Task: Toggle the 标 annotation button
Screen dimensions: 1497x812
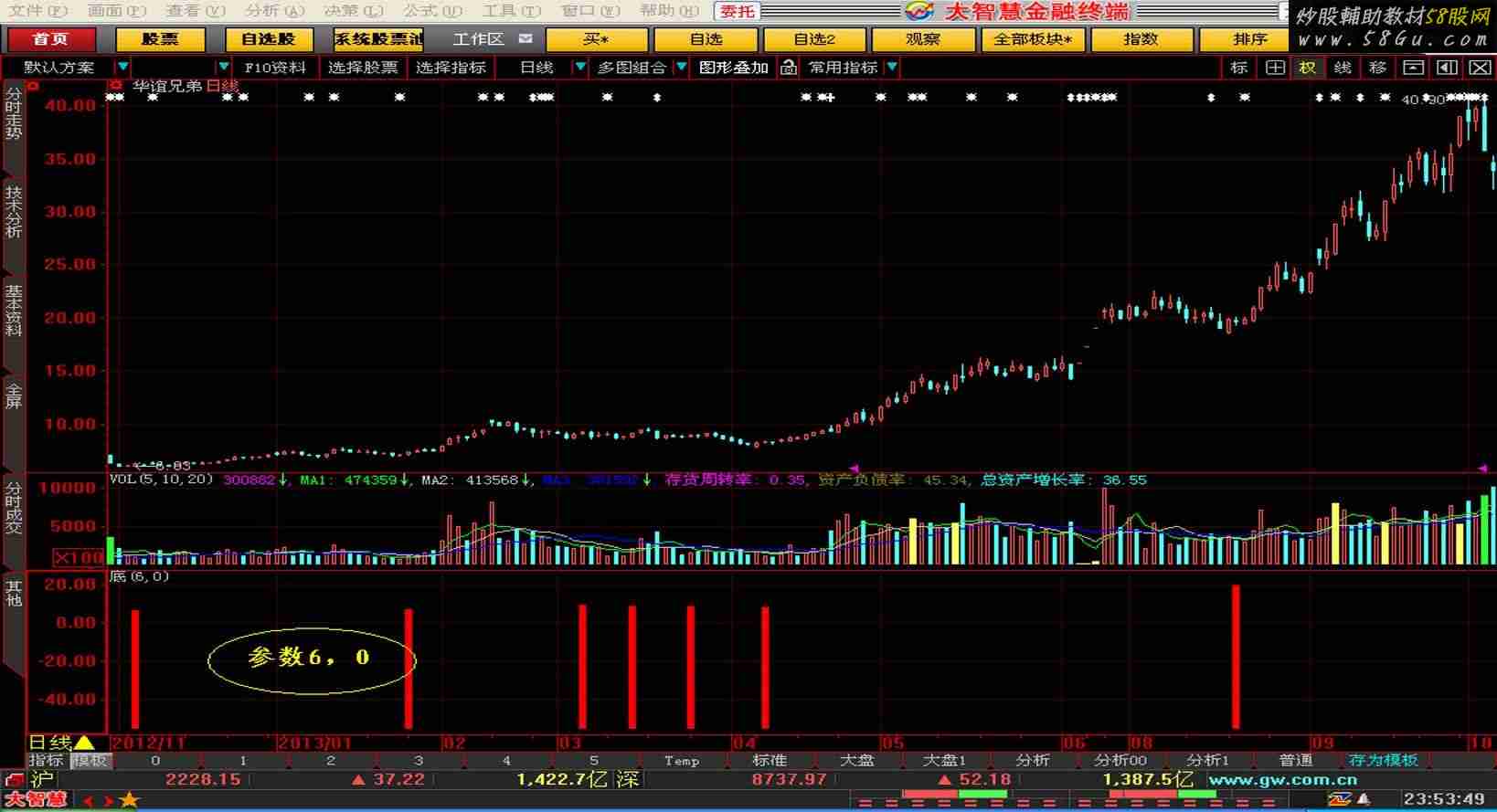Action: pos(1239,68)
